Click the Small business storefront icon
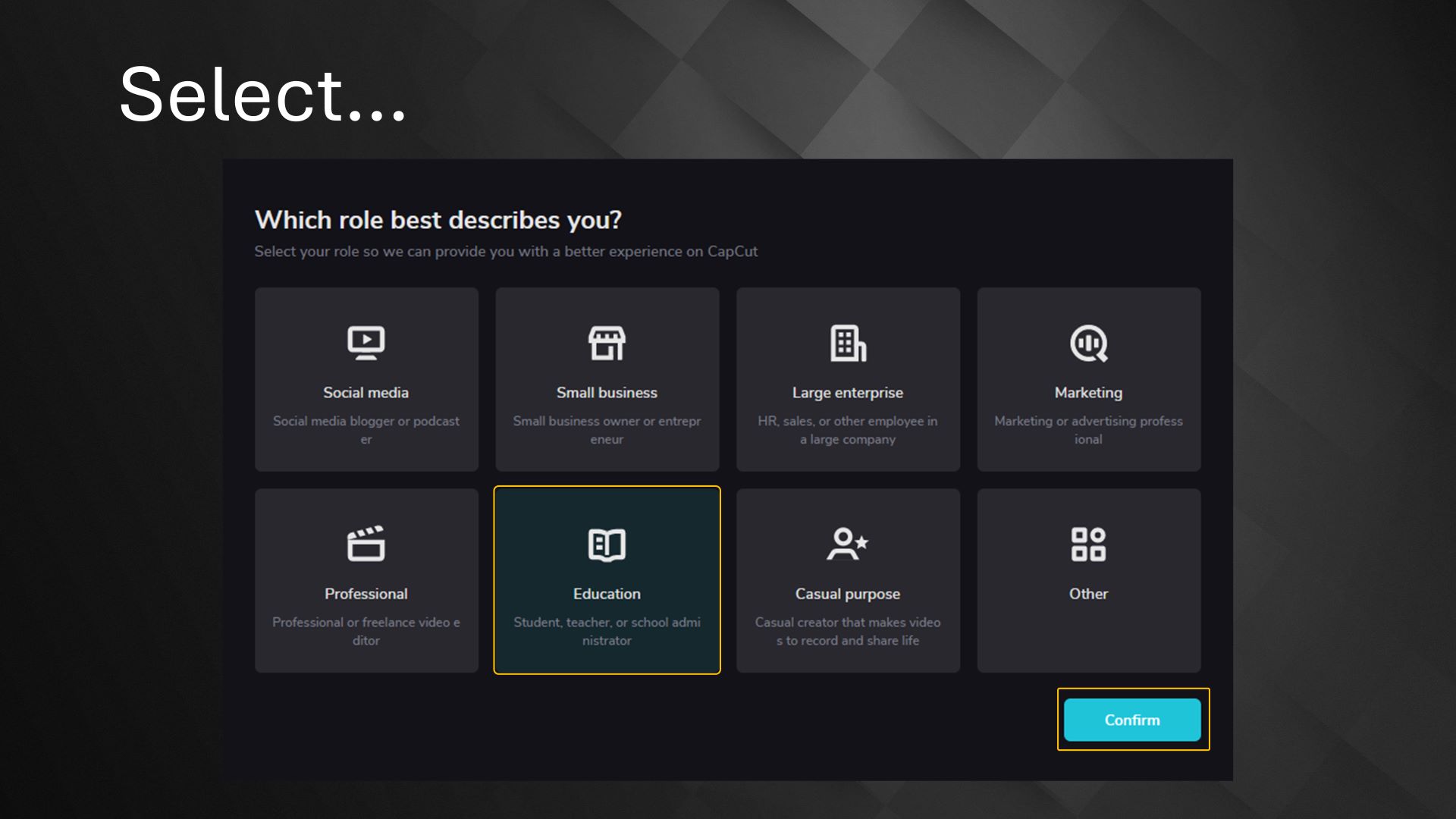The width and height of the screenshot is (1456, 819). point(607,343)
